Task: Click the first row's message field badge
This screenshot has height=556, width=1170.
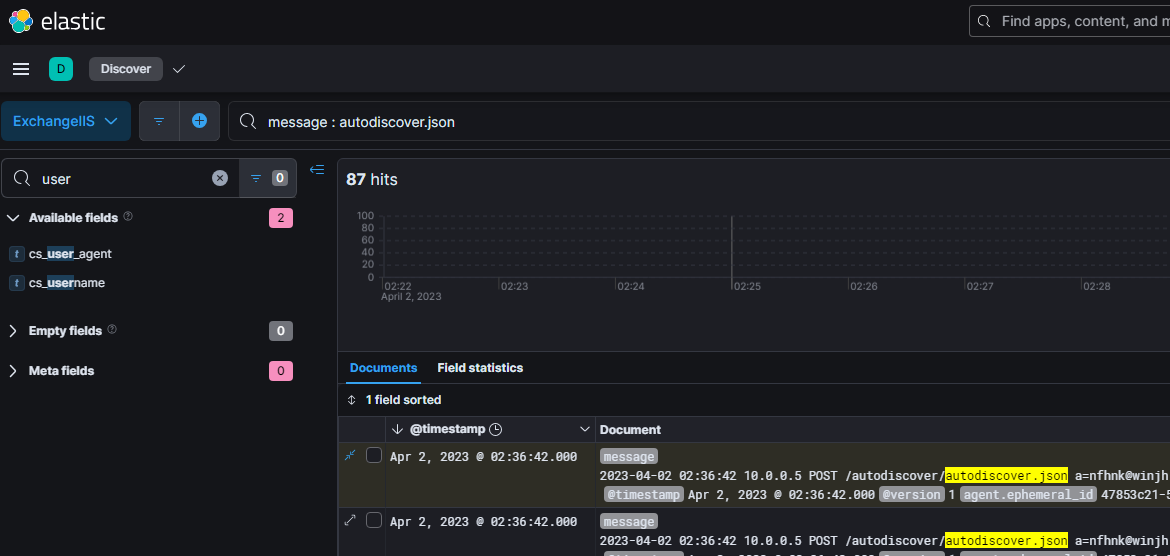Action: click(x=629, y=457)
